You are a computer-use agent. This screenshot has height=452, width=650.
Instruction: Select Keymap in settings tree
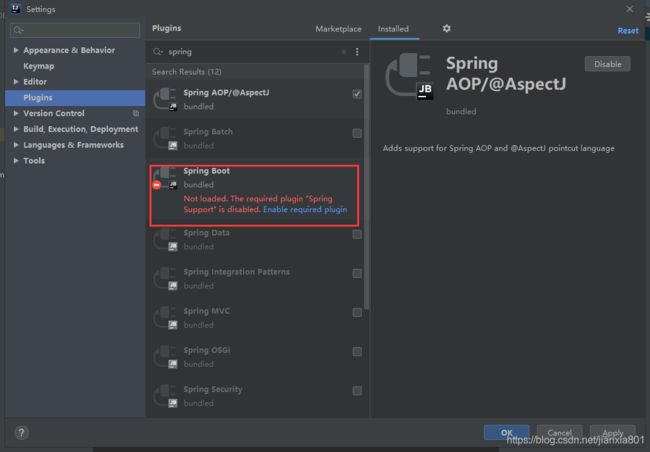pyautogui.click(x=39, y=66)
